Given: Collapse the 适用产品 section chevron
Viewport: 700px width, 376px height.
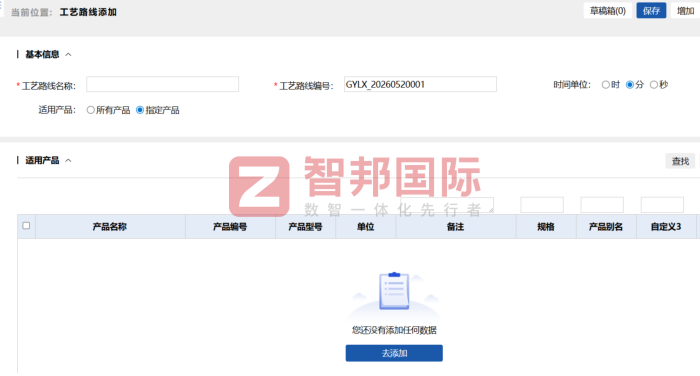Looking at the screenshot, I should tap(68, 160).
